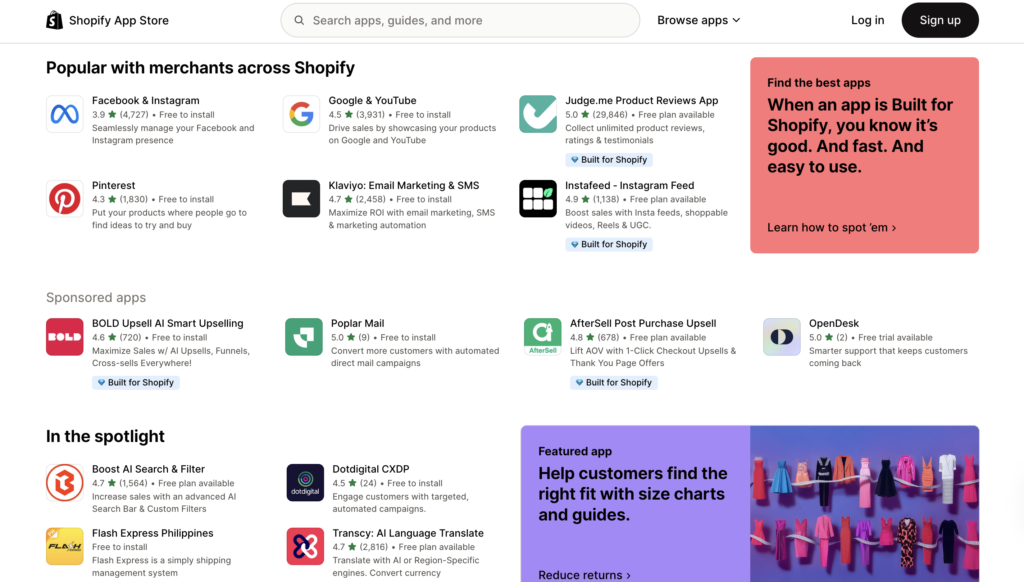Click into the search apps field
Viewport: 1024px width, 582px height.
coord(460,20)
